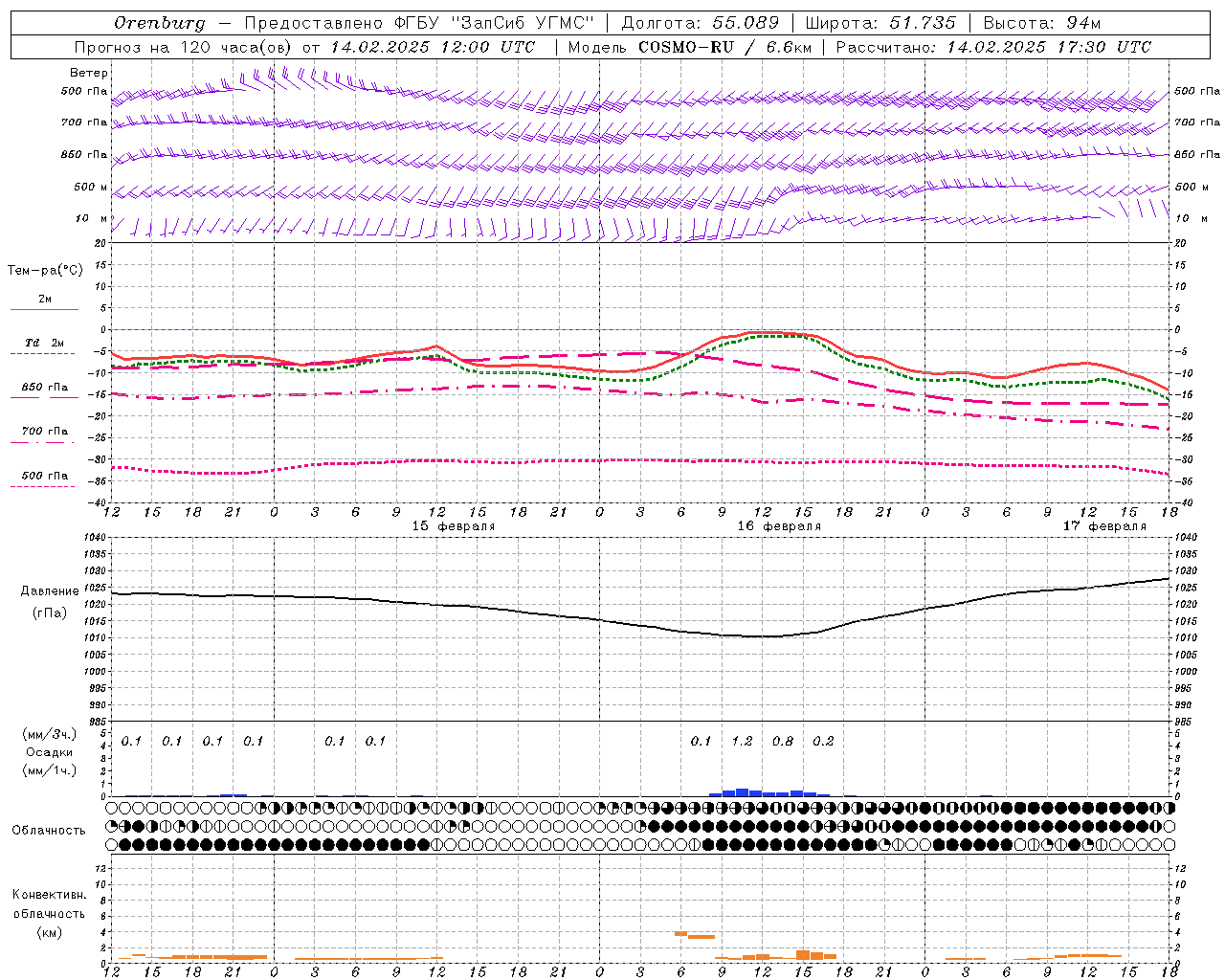This screenshot has width=1225, height=980.
Task: Click the '700 гПа' temperature legend entry
Action: click(45, 431)
